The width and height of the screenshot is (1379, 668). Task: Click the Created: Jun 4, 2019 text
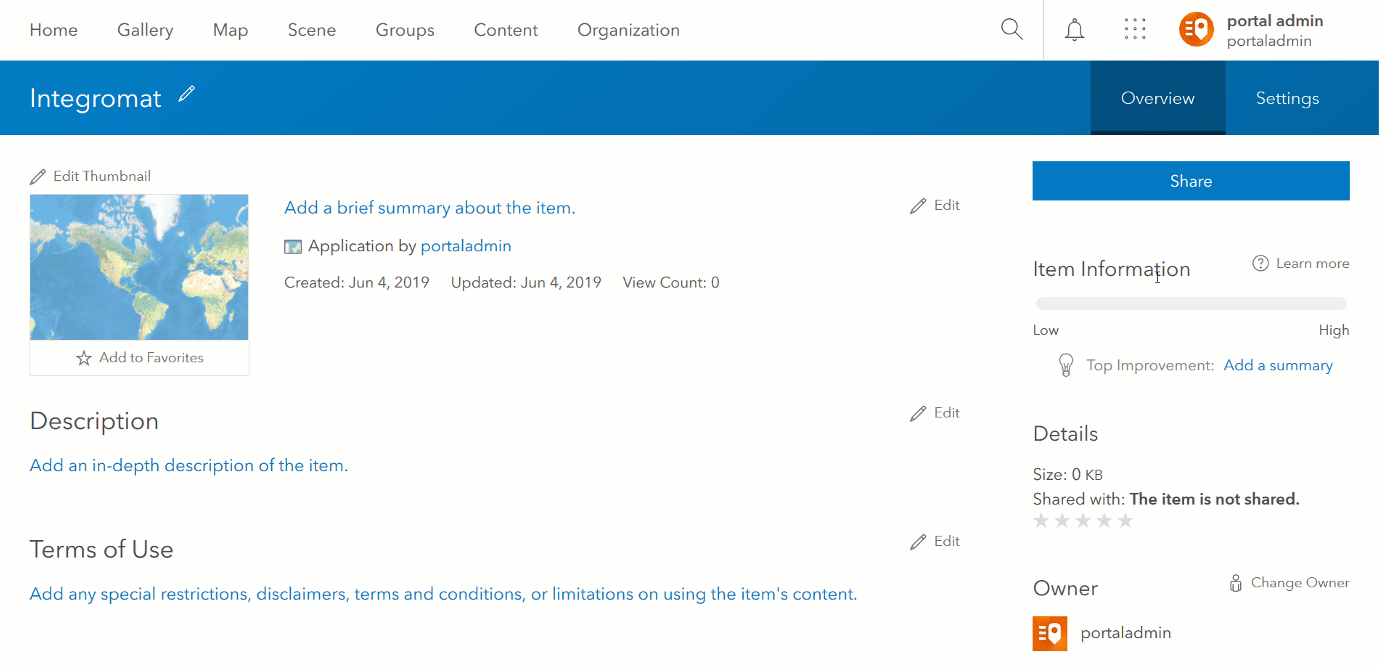click(x=357, y=283)
